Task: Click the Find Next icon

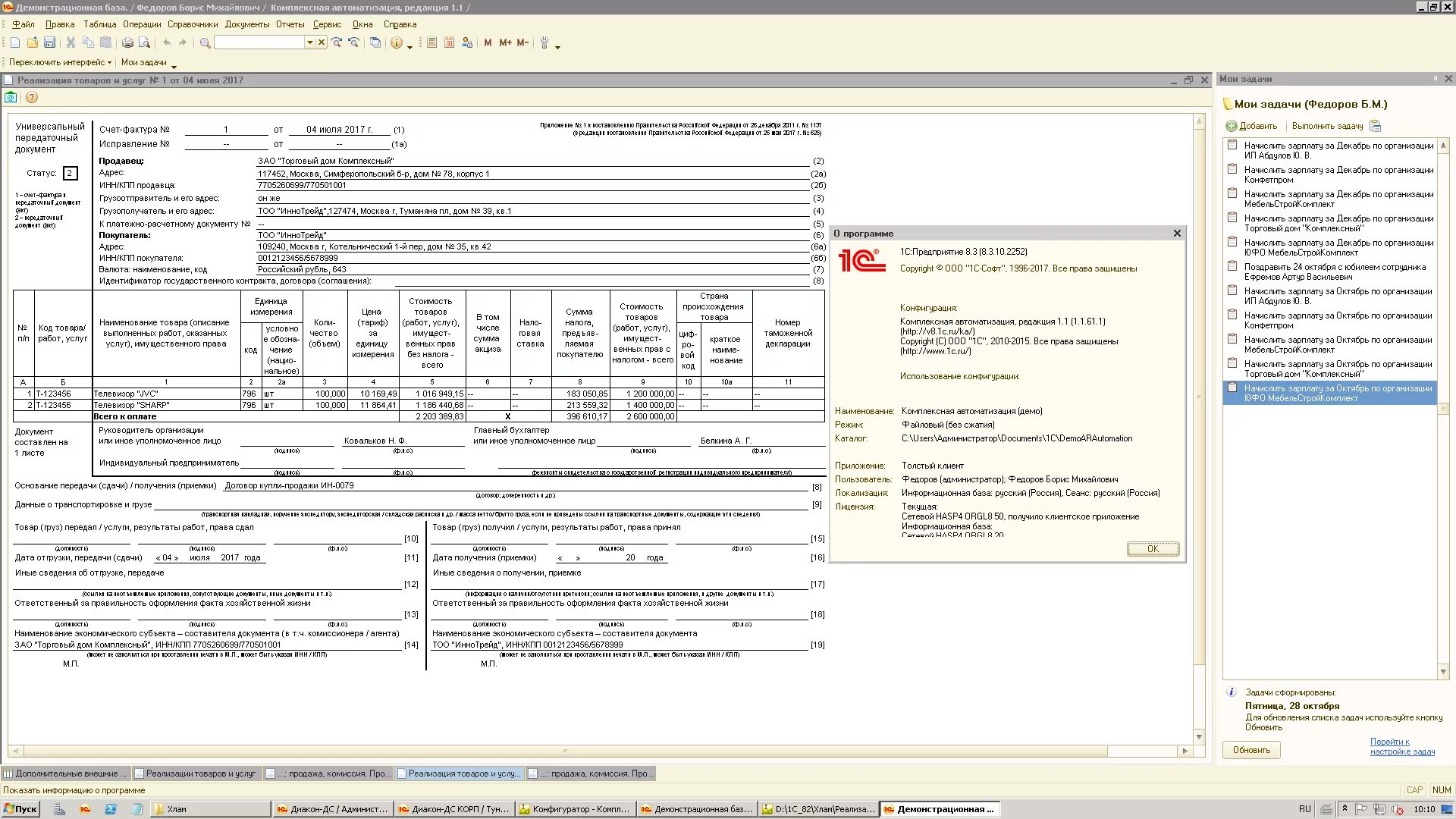Action: pos(337,43)
